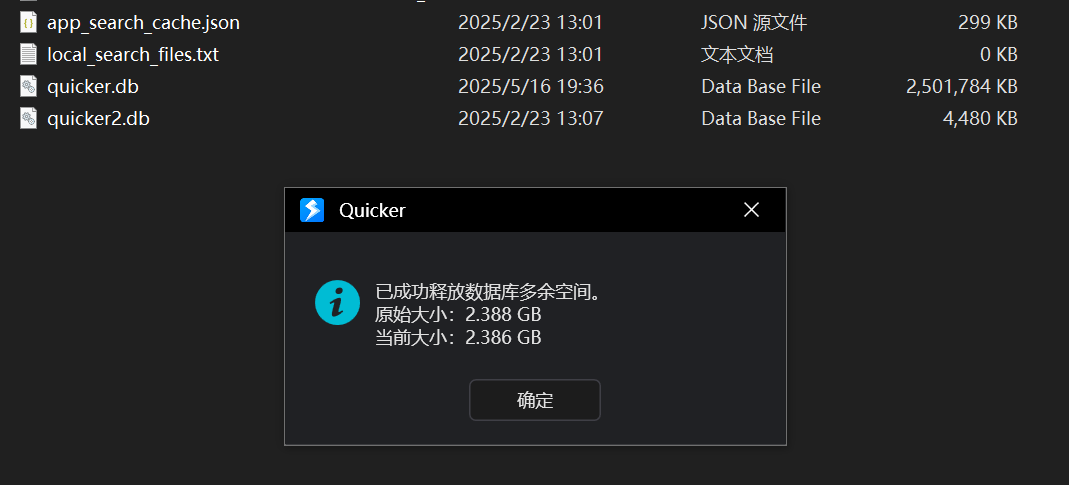Click the 2,501,784 KB size value
The image size is (1069, 485).
point(961,87)
